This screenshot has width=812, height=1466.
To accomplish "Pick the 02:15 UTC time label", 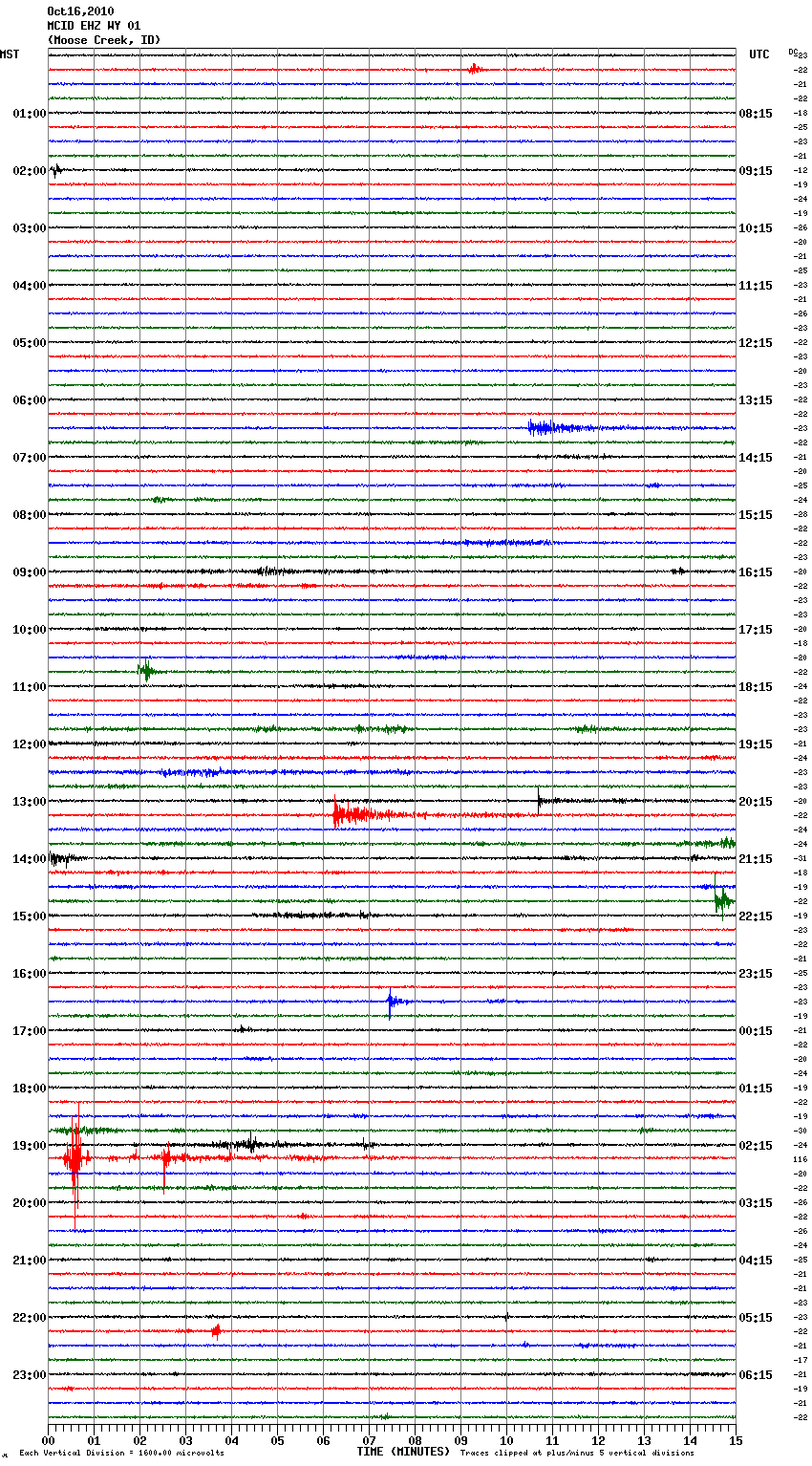I will click(756, 1146).
